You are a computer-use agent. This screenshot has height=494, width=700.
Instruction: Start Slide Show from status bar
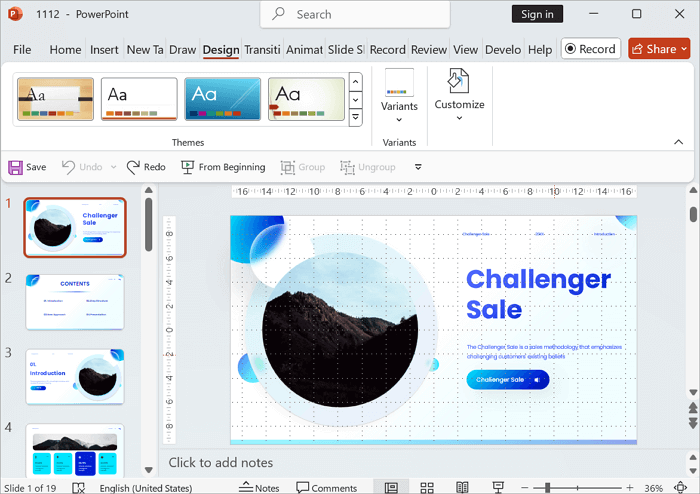tap(498, 488)
